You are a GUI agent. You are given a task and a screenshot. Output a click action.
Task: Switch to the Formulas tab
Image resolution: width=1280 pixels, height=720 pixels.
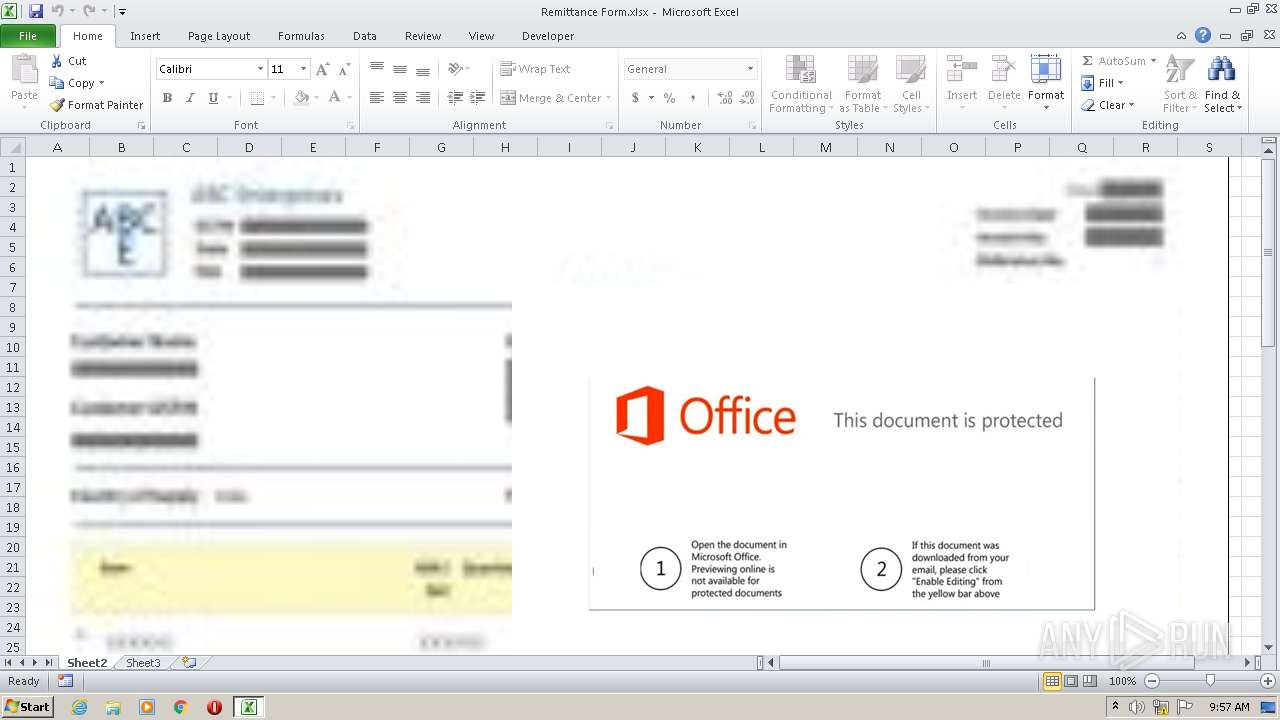tap(301, 36)
